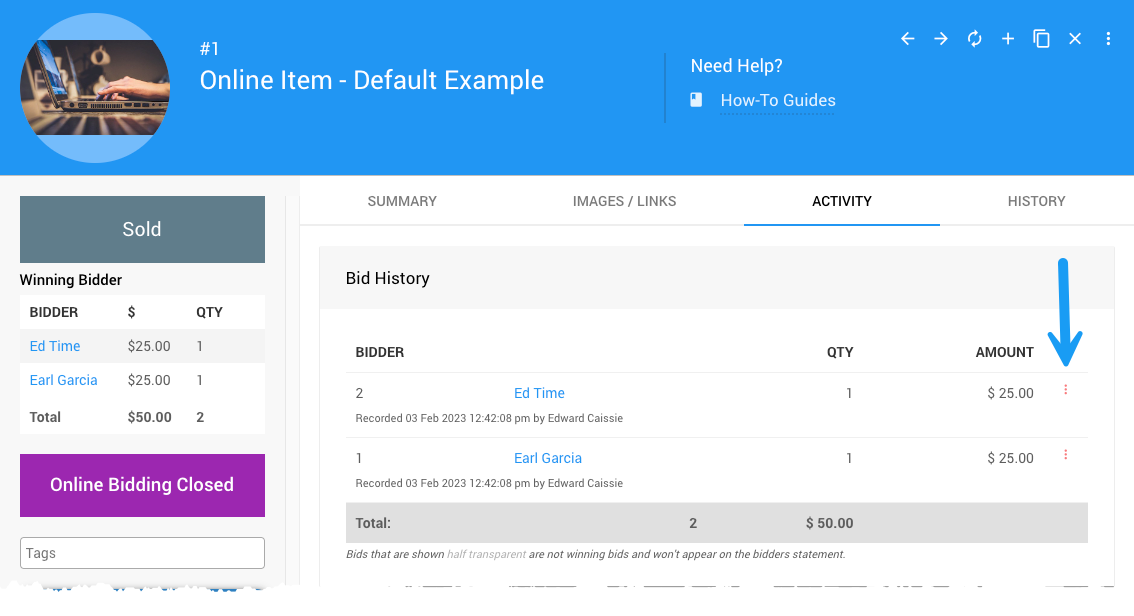The width and height of the screenshot is (1134, 616).
Task: Click Earl Garcia in Bid History list
Action: [x=547, y=458]
